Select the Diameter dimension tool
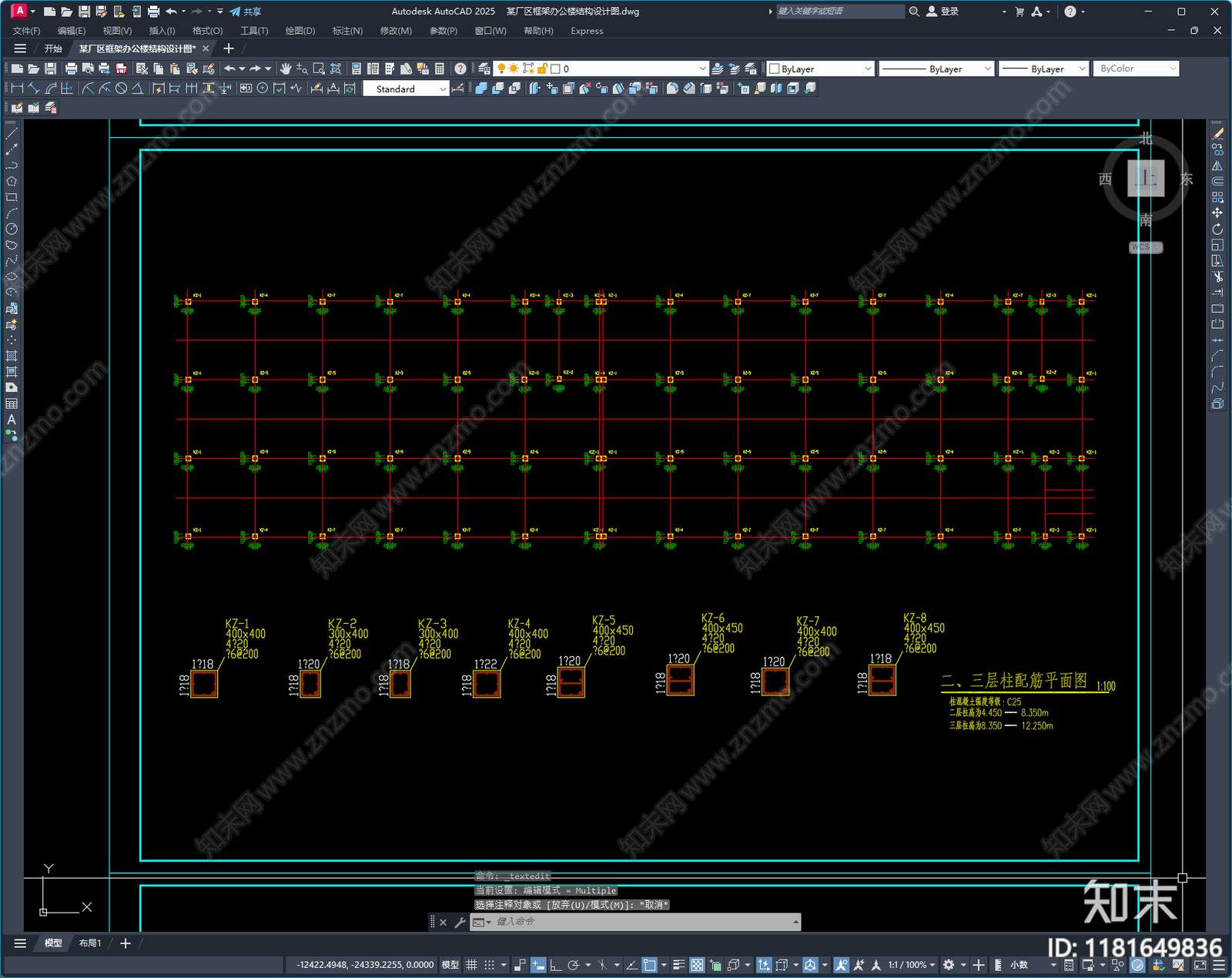This screenshot has height=978, width=1232. [x=121, y=89]
